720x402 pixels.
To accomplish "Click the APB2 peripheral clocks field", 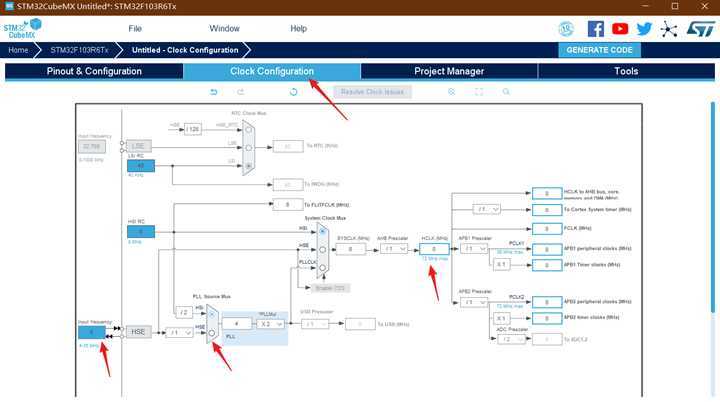I will point(547,302).
